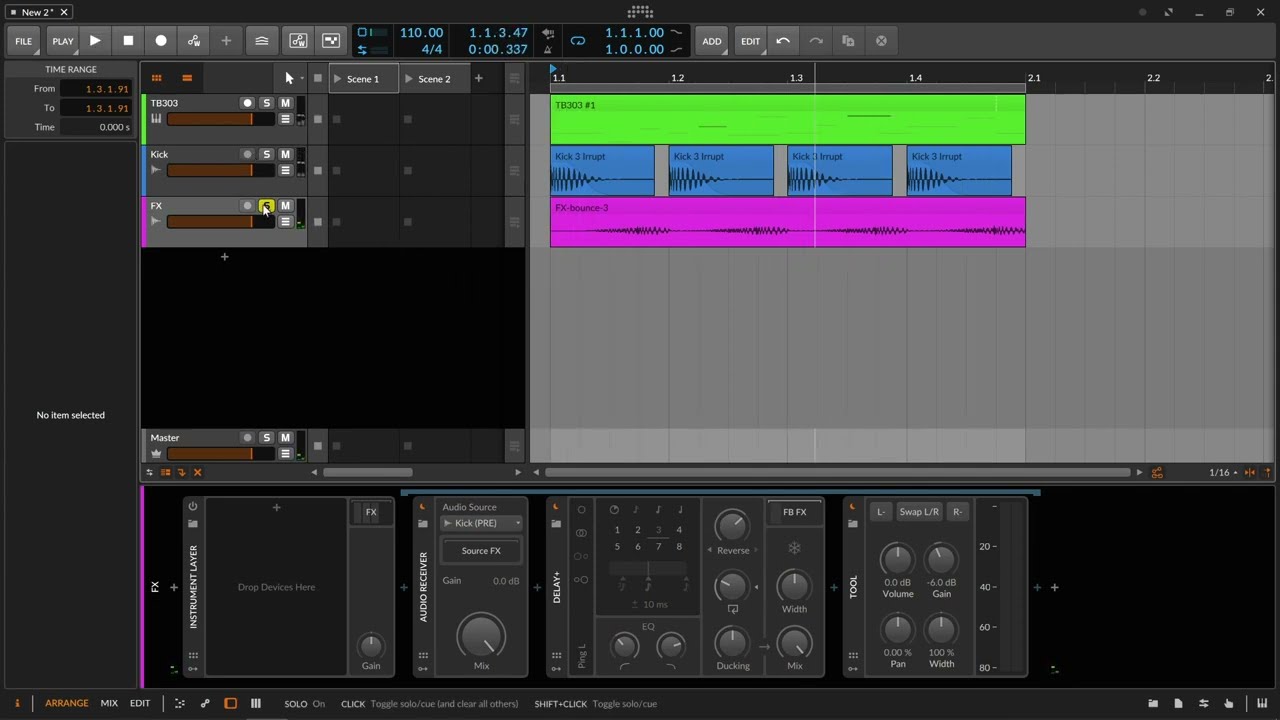Adjust the Audio Receiver Mix knob
This screenshot has height=720, width=1280.
pyautogui.click(x=481, y=636)
